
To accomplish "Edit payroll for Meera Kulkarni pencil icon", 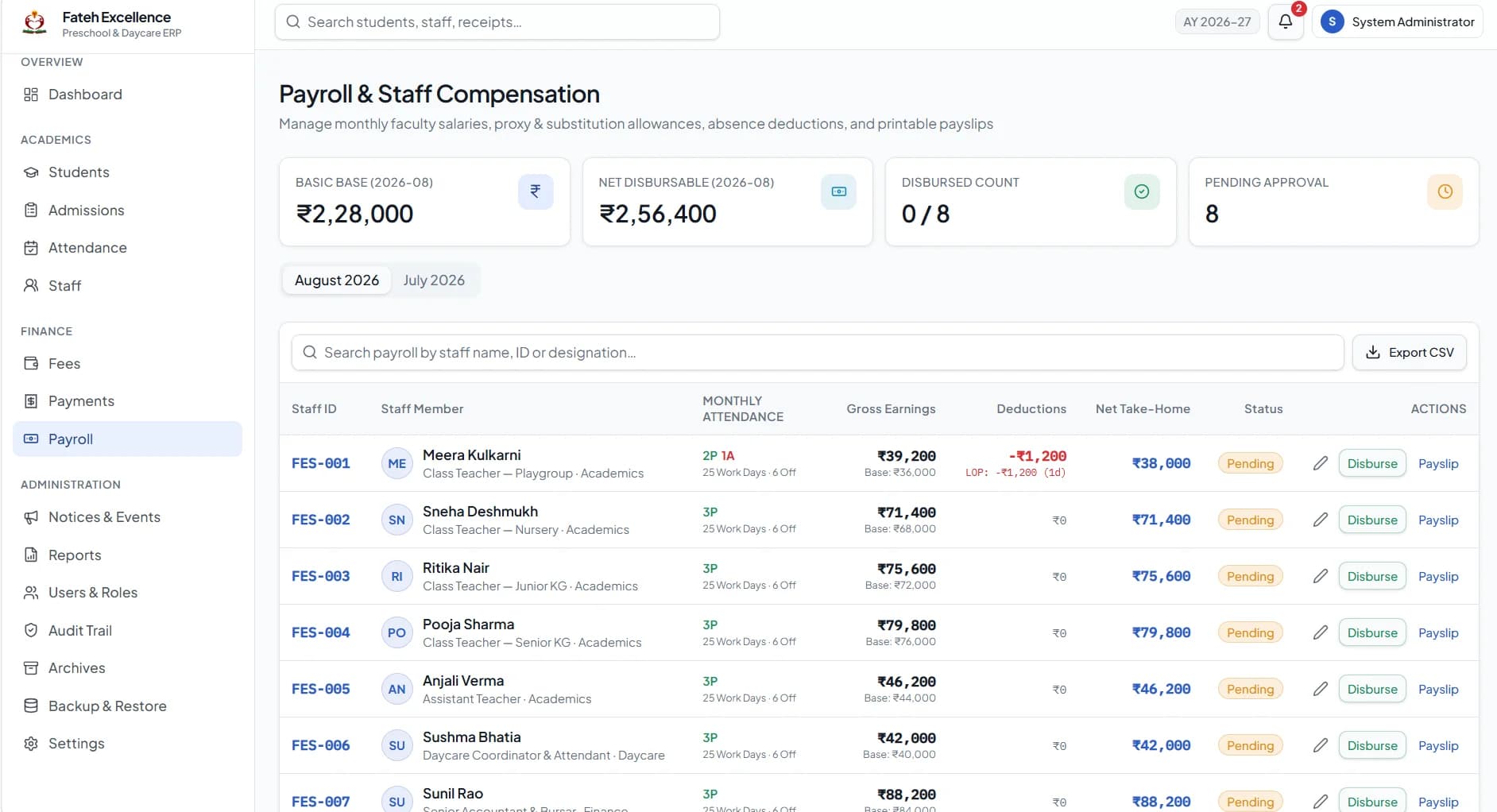I will point(1320,463).
